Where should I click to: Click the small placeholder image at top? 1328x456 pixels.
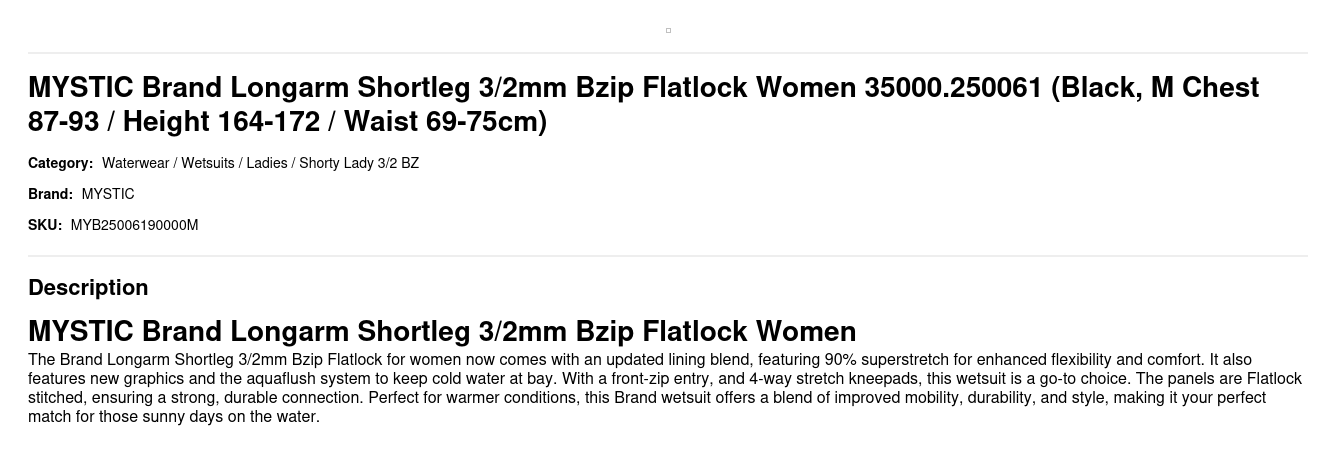(x=668, y=30)
